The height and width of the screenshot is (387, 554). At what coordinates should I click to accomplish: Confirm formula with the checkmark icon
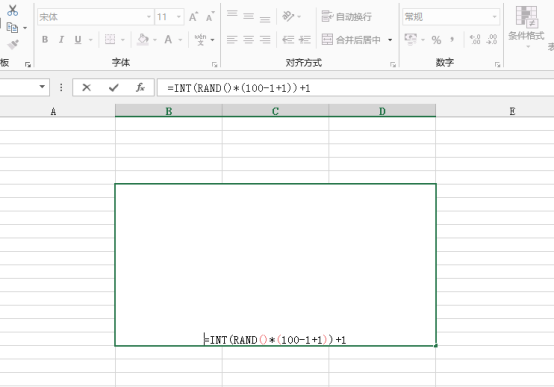pyautogui.click(x=114, y=87)
